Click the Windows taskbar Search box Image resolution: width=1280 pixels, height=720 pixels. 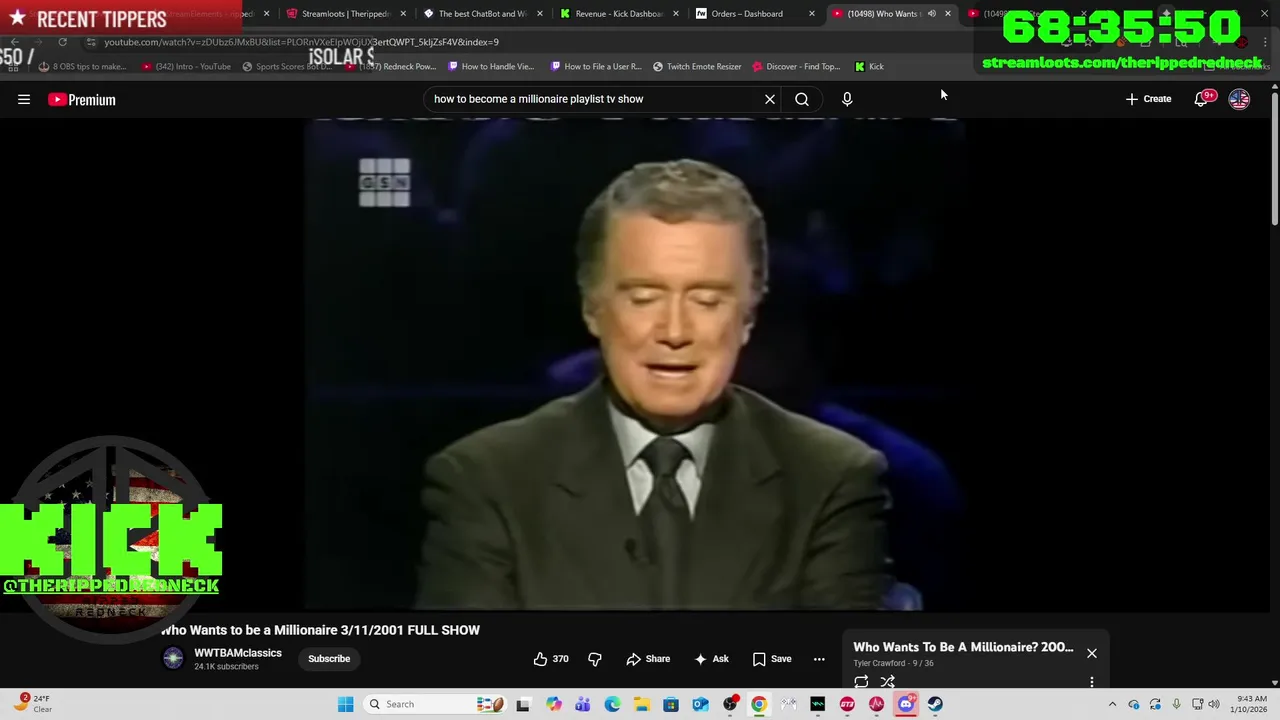coord(435,704)
